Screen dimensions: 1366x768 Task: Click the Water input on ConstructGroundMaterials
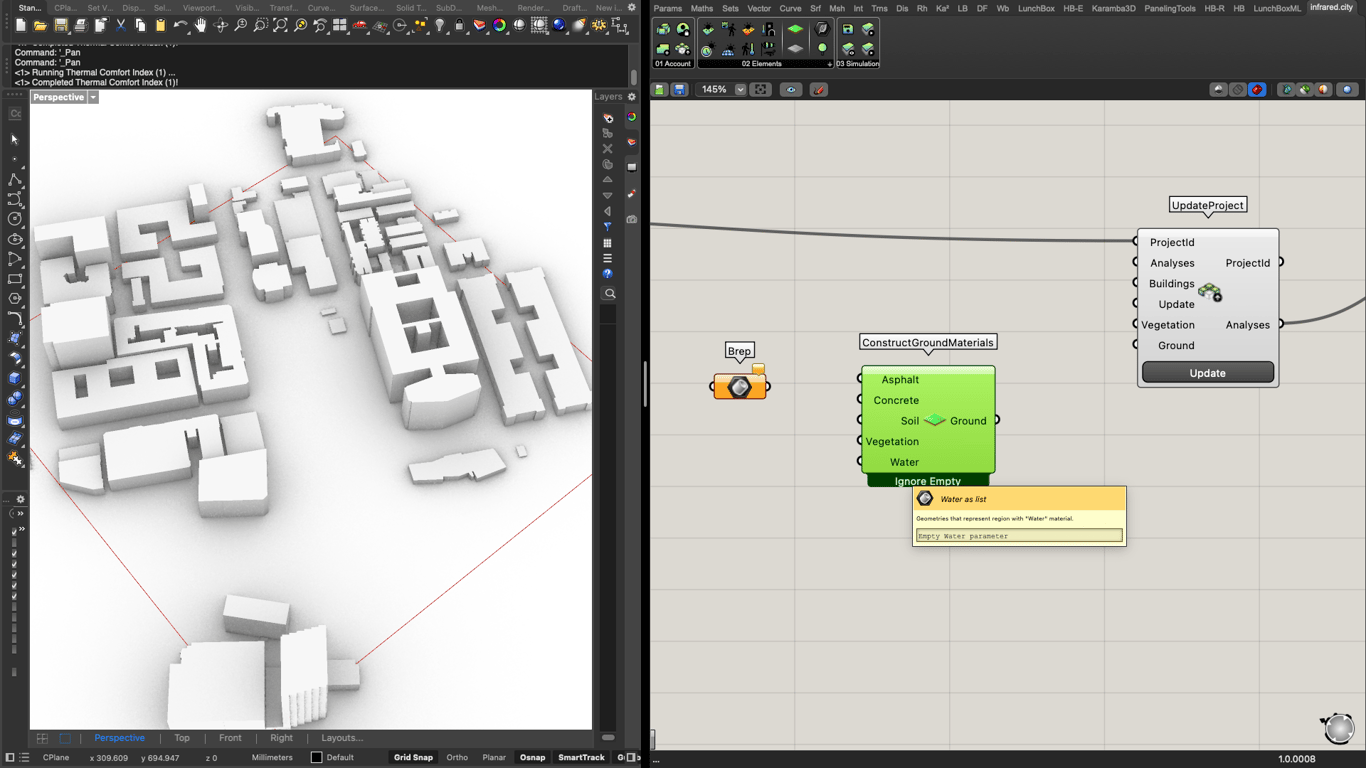click(x=904, y=462)
